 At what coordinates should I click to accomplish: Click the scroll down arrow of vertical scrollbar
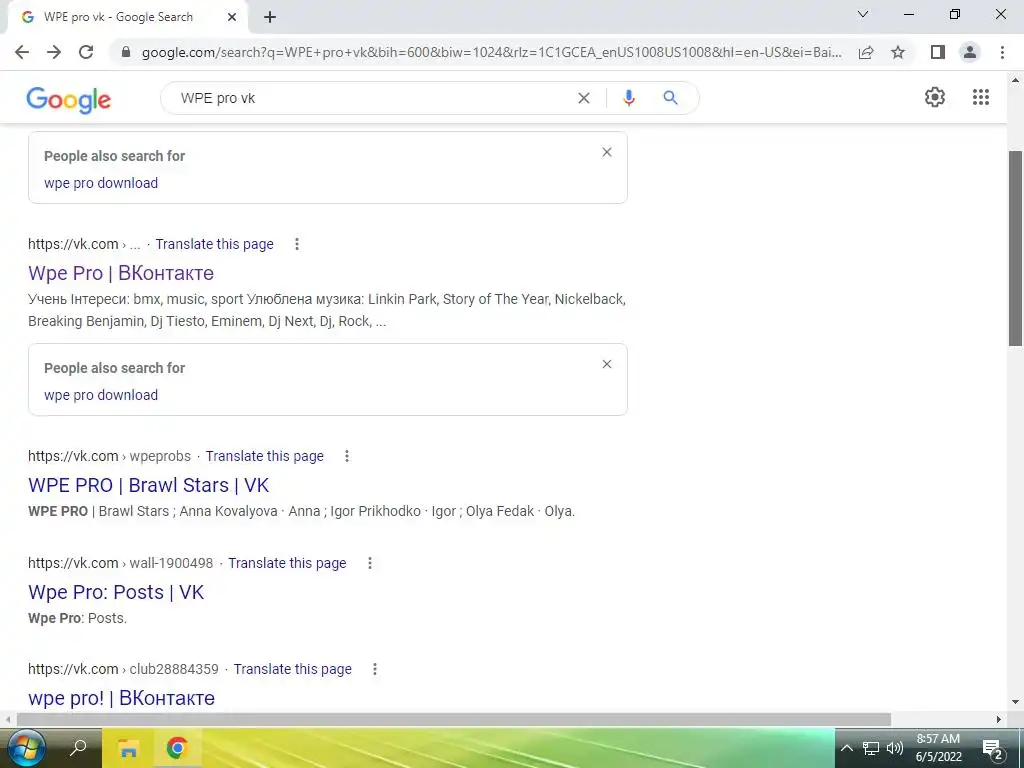point(1016,703)
